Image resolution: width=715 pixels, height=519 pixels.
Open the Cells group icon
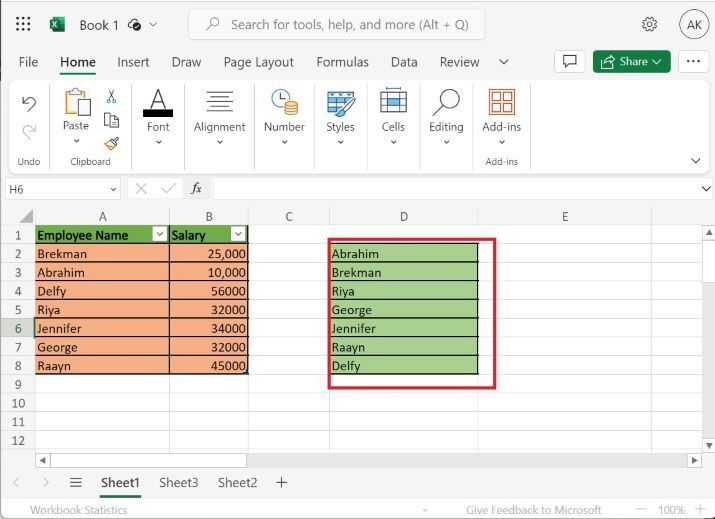point(393,100)
